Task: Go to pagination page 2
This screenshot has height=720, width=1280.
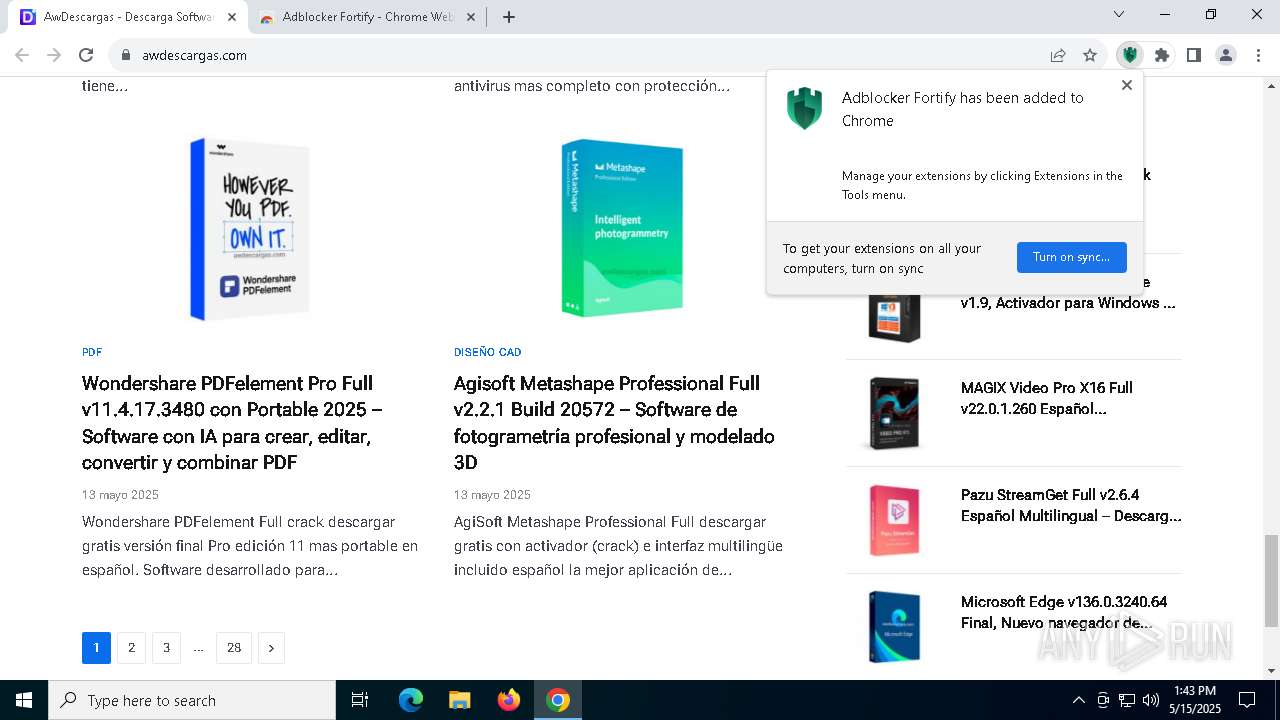Action: 131,648
